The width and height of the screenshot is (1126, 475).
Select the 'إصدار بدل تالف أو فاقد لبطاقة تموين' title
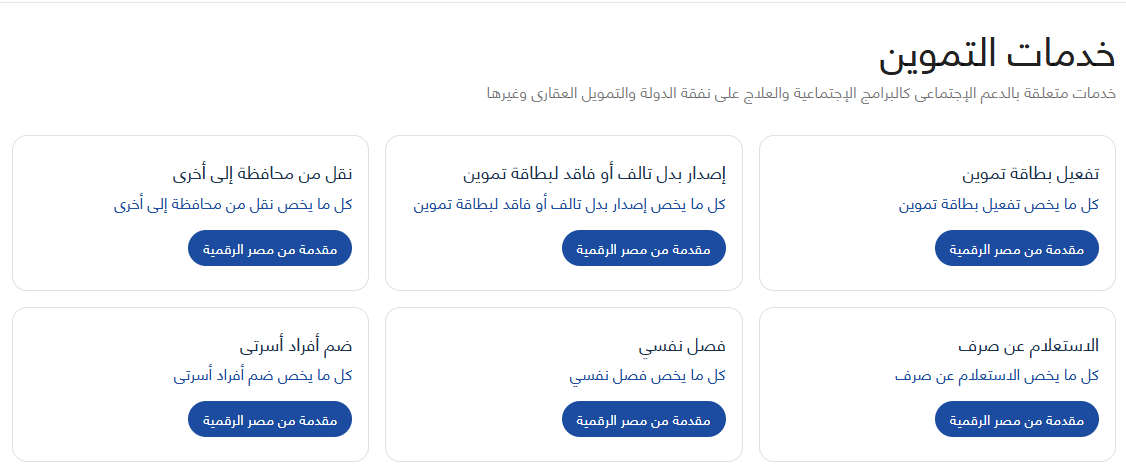click(x=594, y=175)
